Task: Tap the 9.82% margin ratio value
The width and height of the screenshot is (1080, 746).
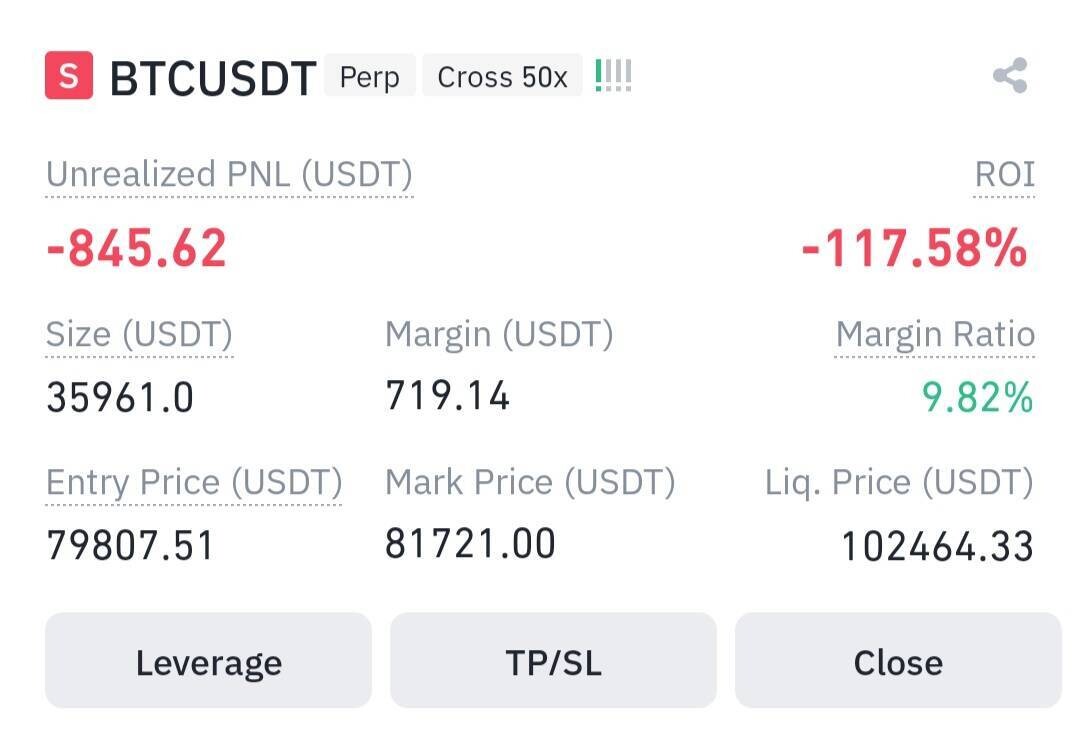Action: [976, 397]
